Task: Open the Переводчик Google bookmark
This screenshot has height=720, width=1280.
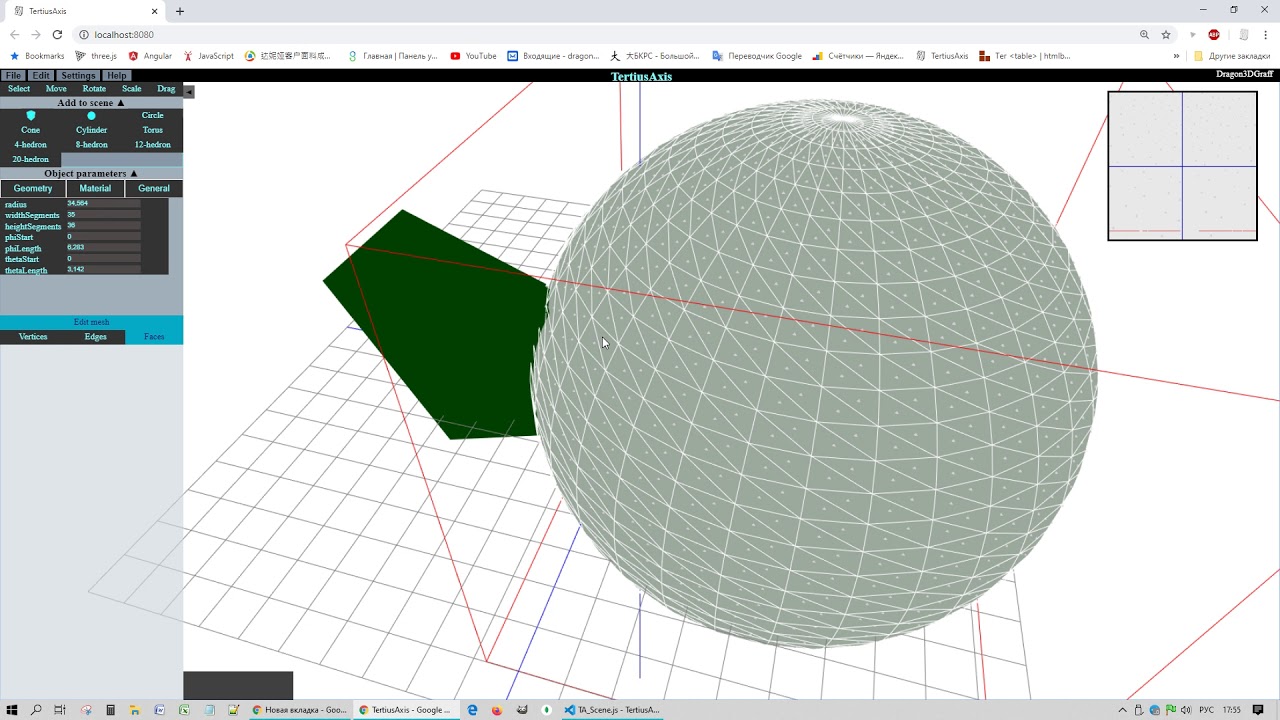Action: point(757,56)
